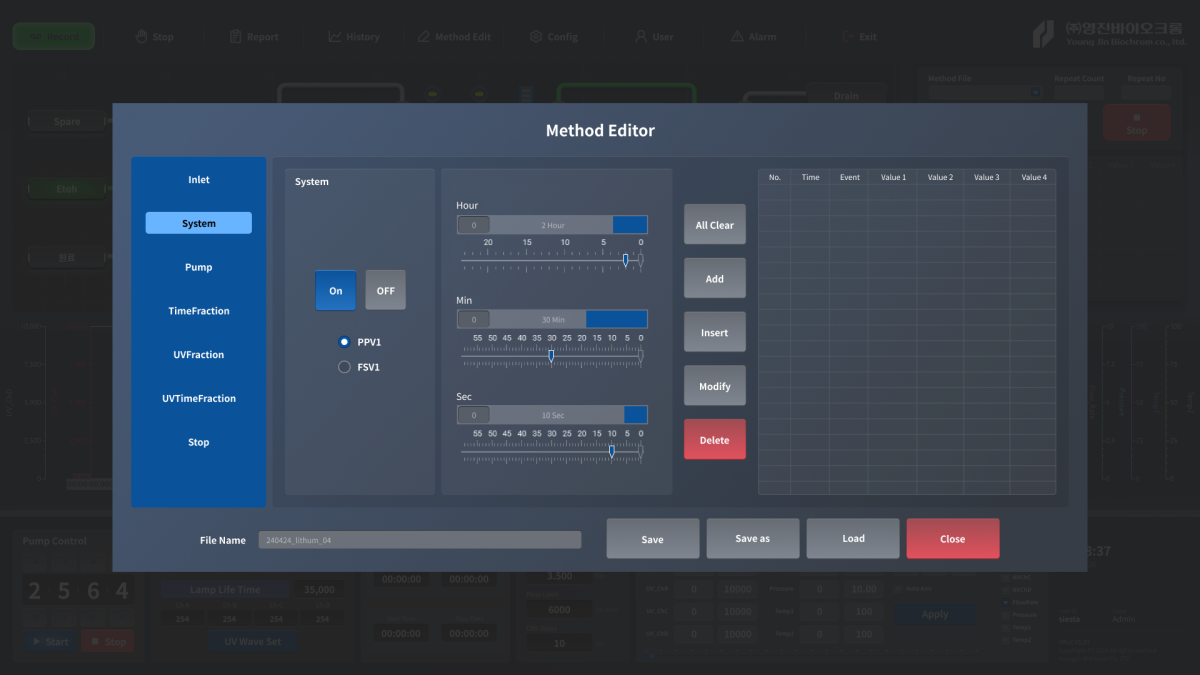Viewport: 1200px width, 675px height.
Task: Open the Pump section
Action: [199, 267]
